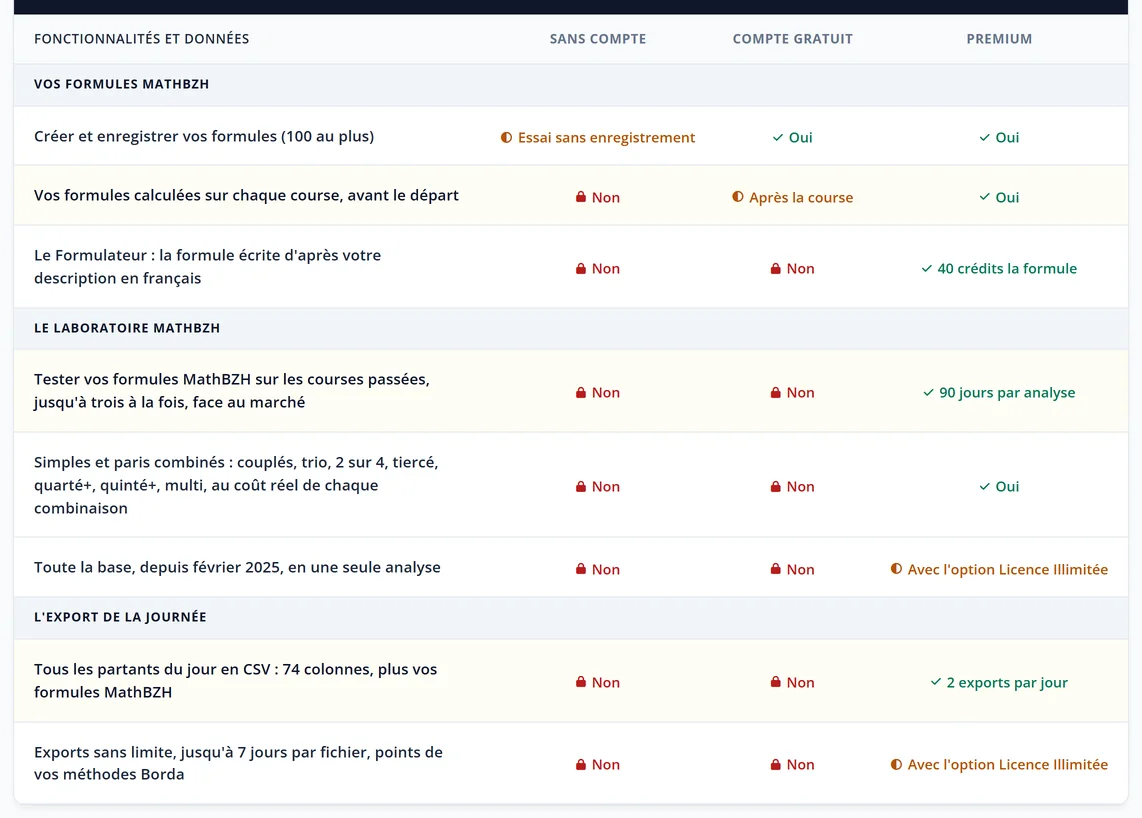
Task: Click the checkmark next to 40 crédits la formule
Action: point(926,269)
